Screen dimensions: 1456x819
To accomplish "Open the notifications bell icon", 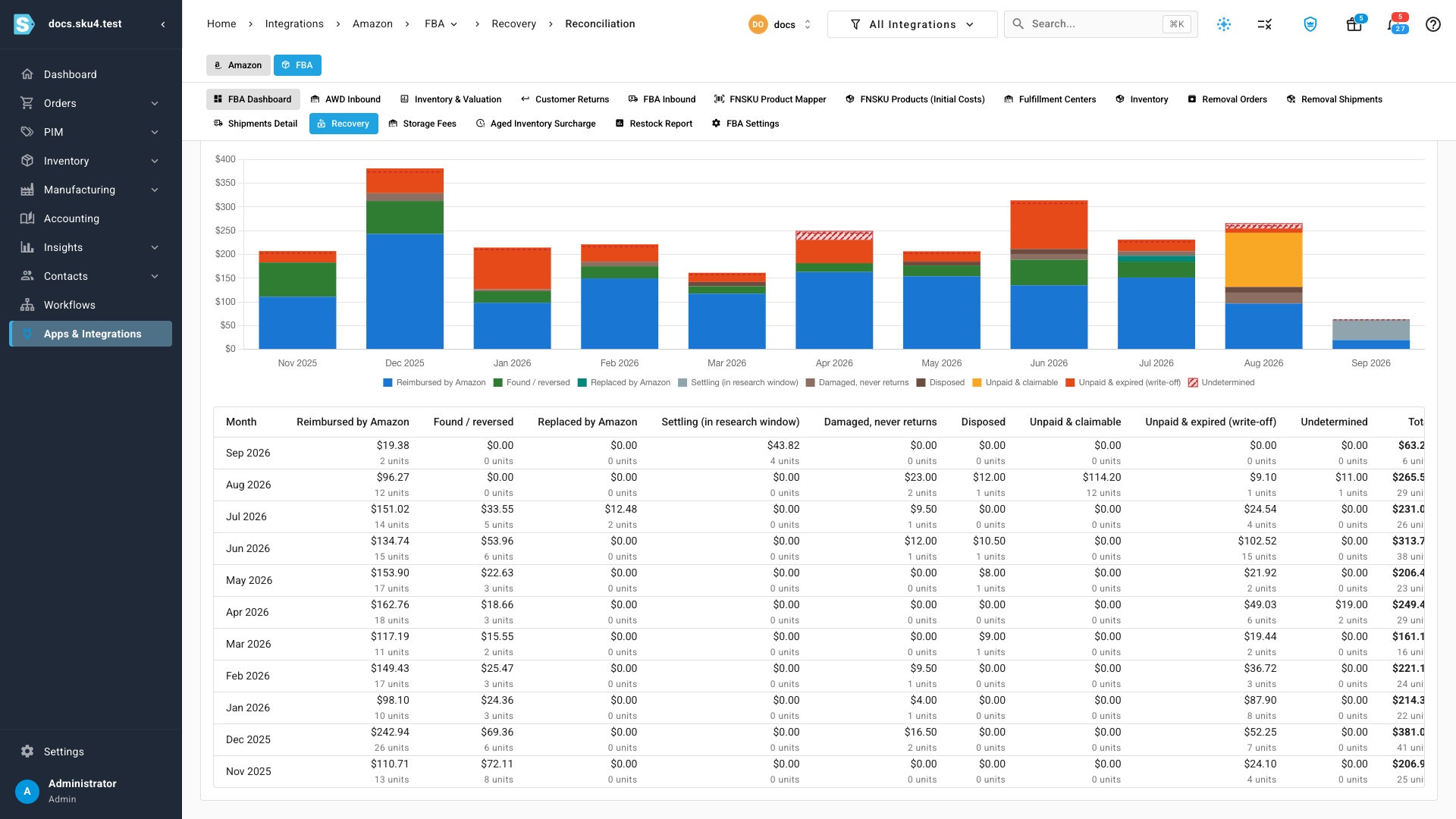I will (1394, 24).
